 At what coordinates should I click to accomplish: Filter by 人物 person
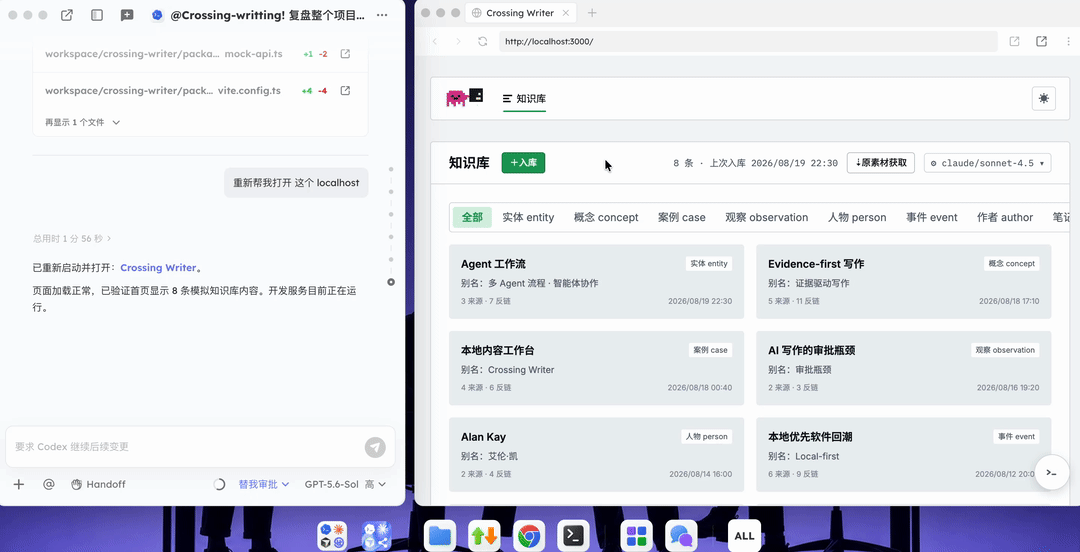[857, 217]
